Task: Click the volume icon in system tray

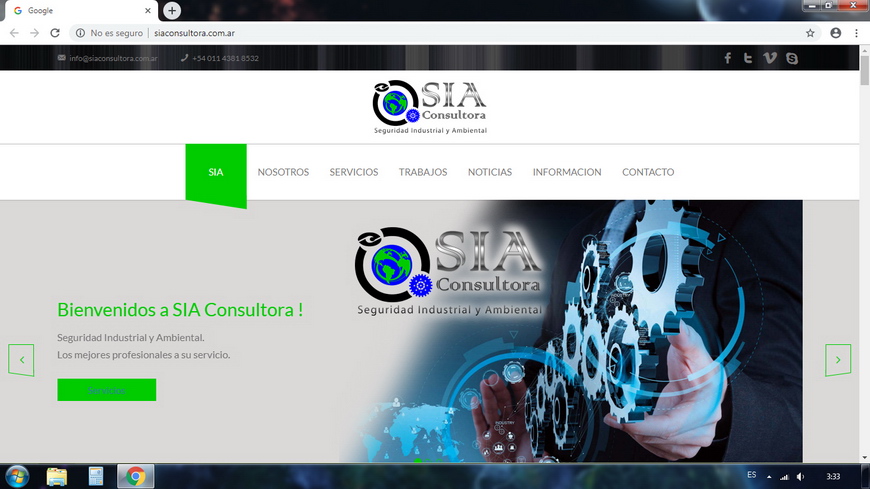Action: coord(800,477)
